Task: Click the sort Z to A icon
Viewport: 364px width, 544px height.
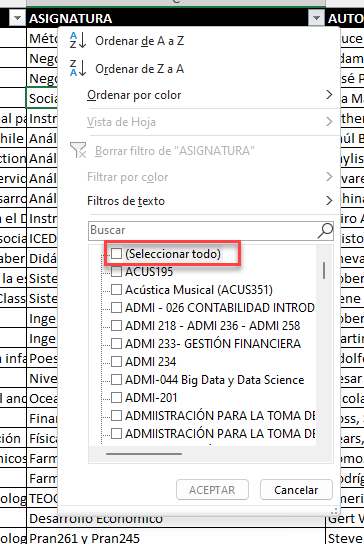Action: point(78,68)
